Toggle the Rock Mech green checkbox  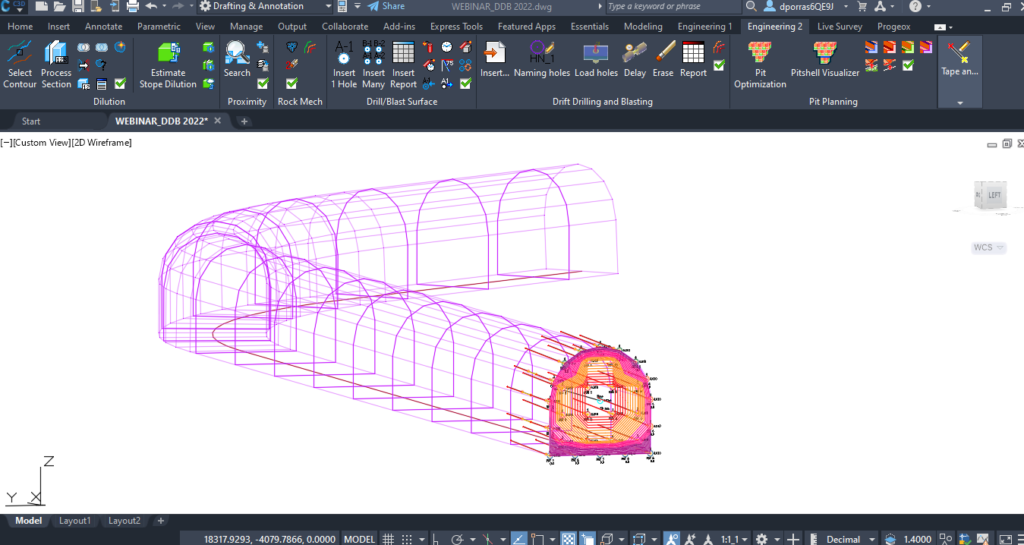[292, 84]
